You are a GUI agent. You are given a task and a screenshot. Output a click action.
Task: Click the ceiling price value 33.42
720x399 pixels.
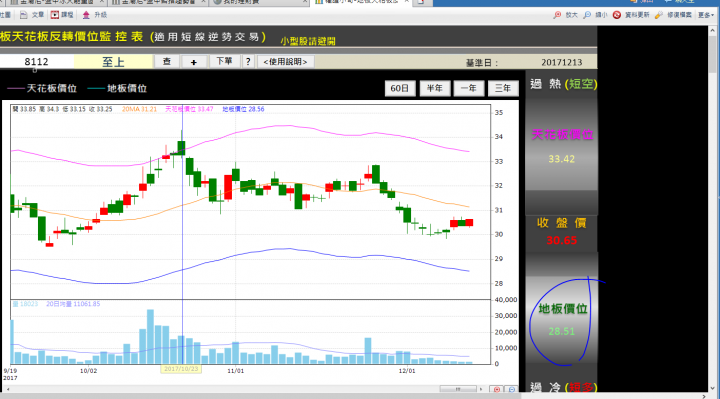[562, 159]
